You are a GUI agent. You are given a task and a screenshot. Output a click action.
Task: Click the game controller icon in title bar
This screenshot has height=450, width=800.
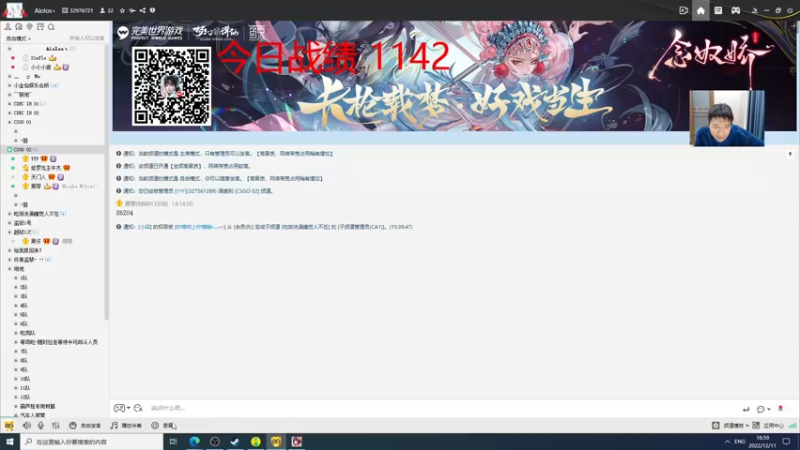735,10
